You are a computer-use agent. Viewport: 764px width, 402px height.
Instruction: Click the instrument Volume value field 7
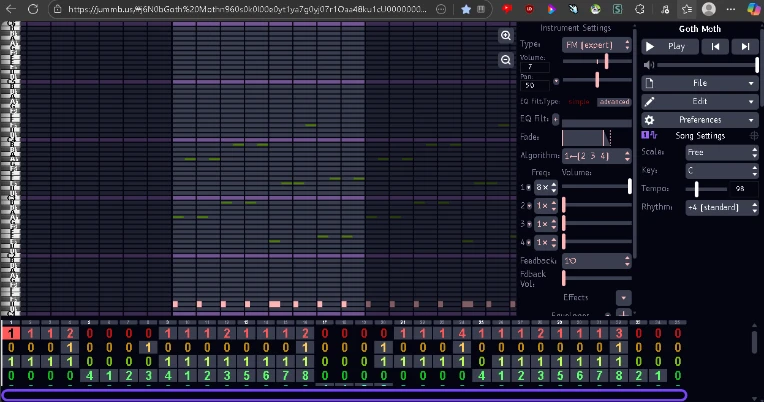[x=535, y=67]
